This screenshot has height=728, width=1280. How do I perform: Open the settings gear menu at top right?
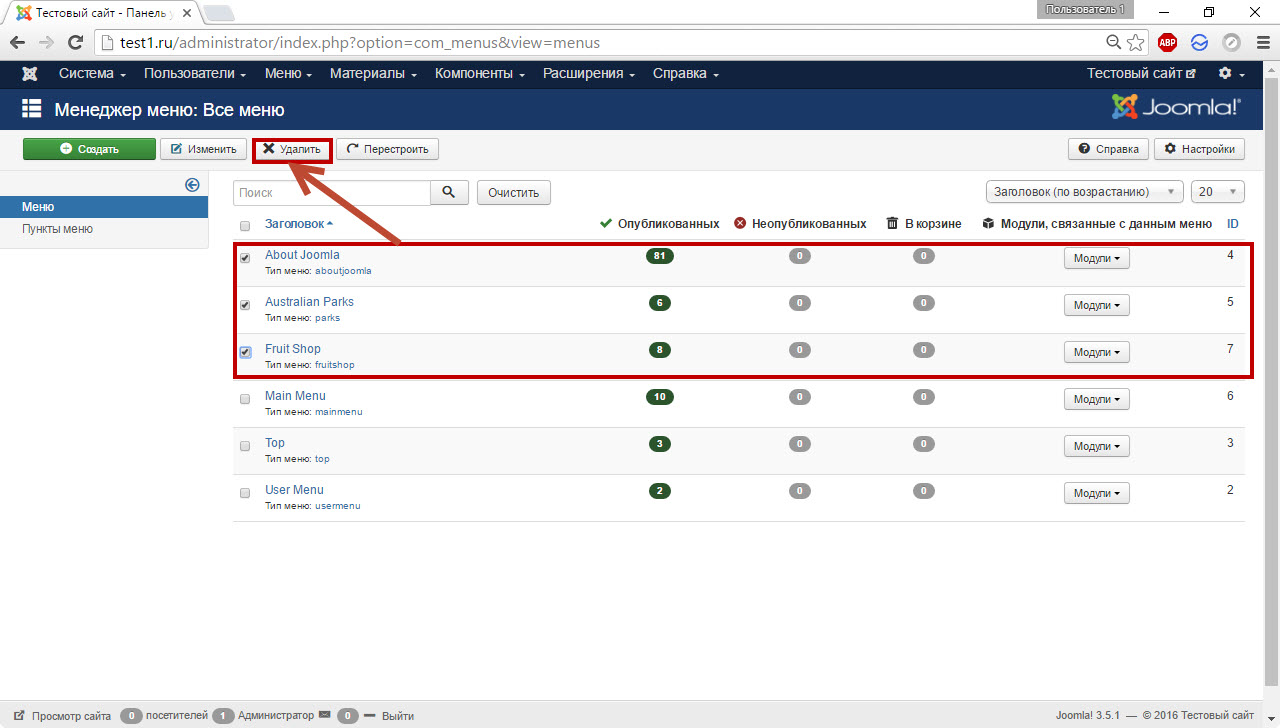1230,74
